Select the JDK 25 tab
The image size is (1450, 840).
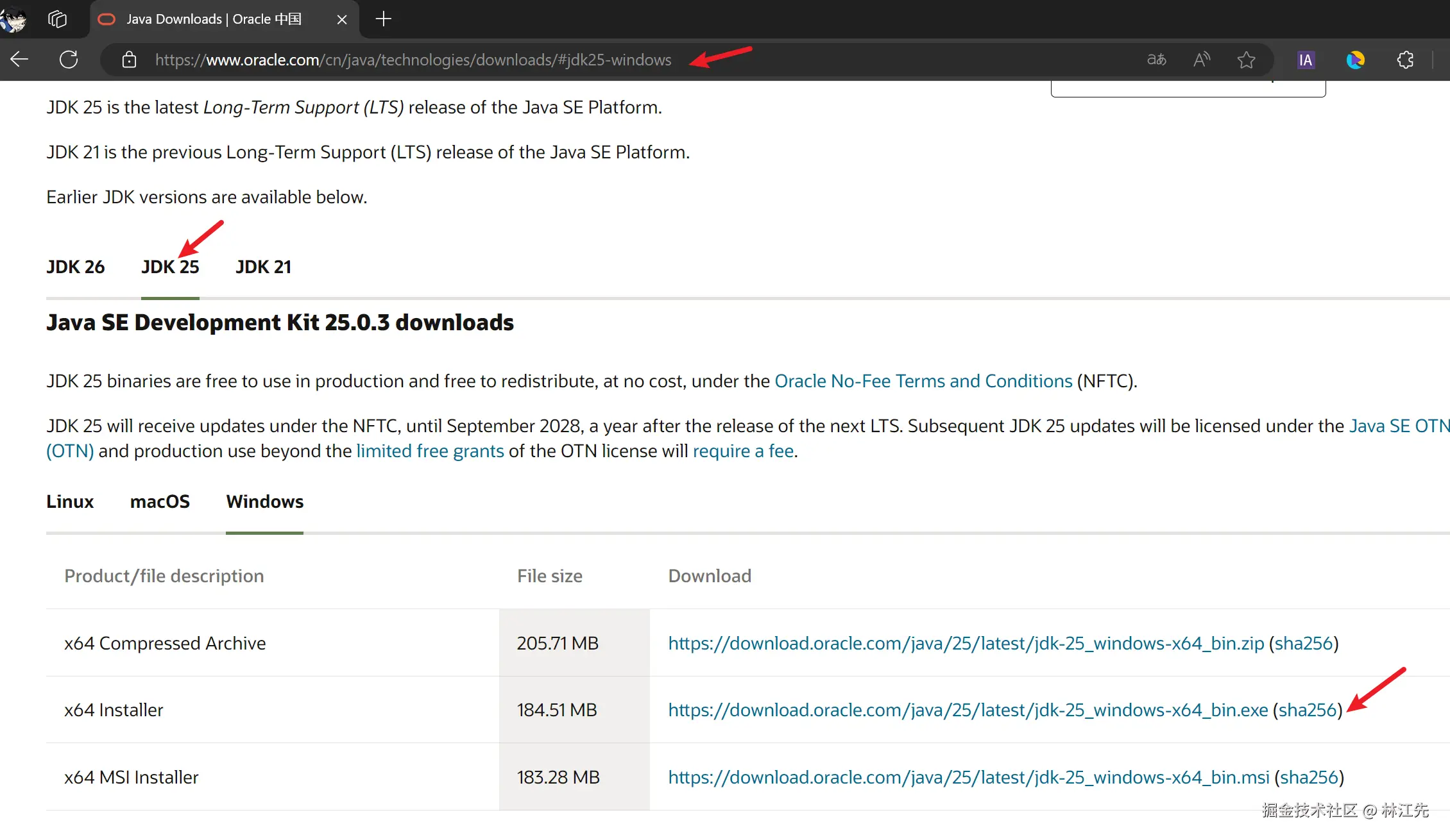170,267
